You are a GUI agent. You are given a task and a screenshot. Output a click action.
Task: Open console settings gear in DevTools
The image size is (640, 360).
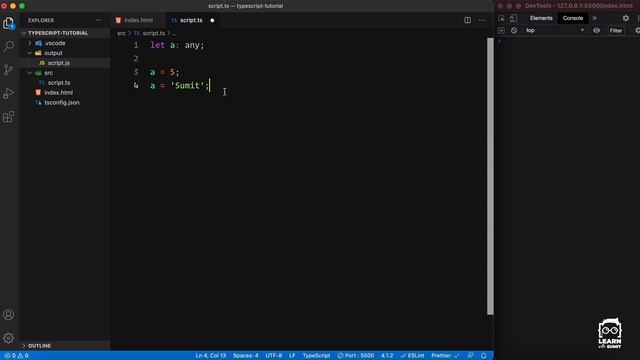pyautogui.click(x=637, y=31)
